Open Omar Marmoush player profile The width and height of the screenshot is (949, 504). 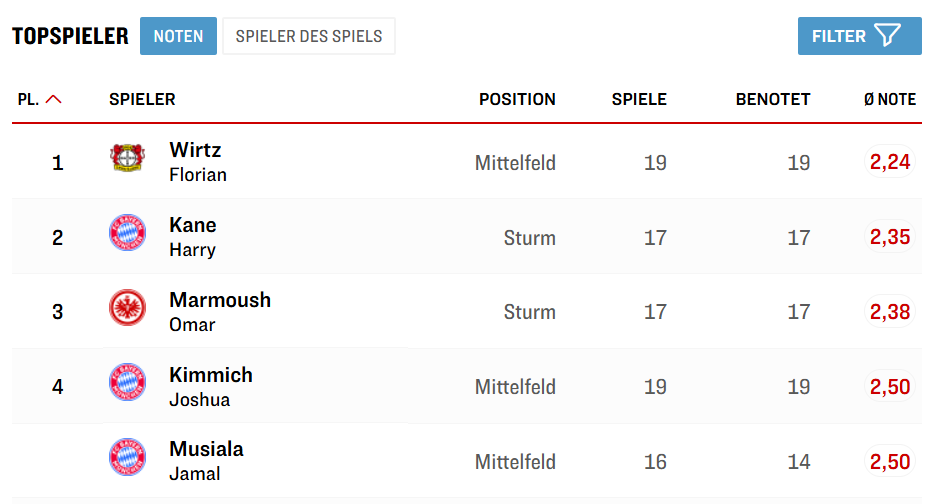click(219, 311)
